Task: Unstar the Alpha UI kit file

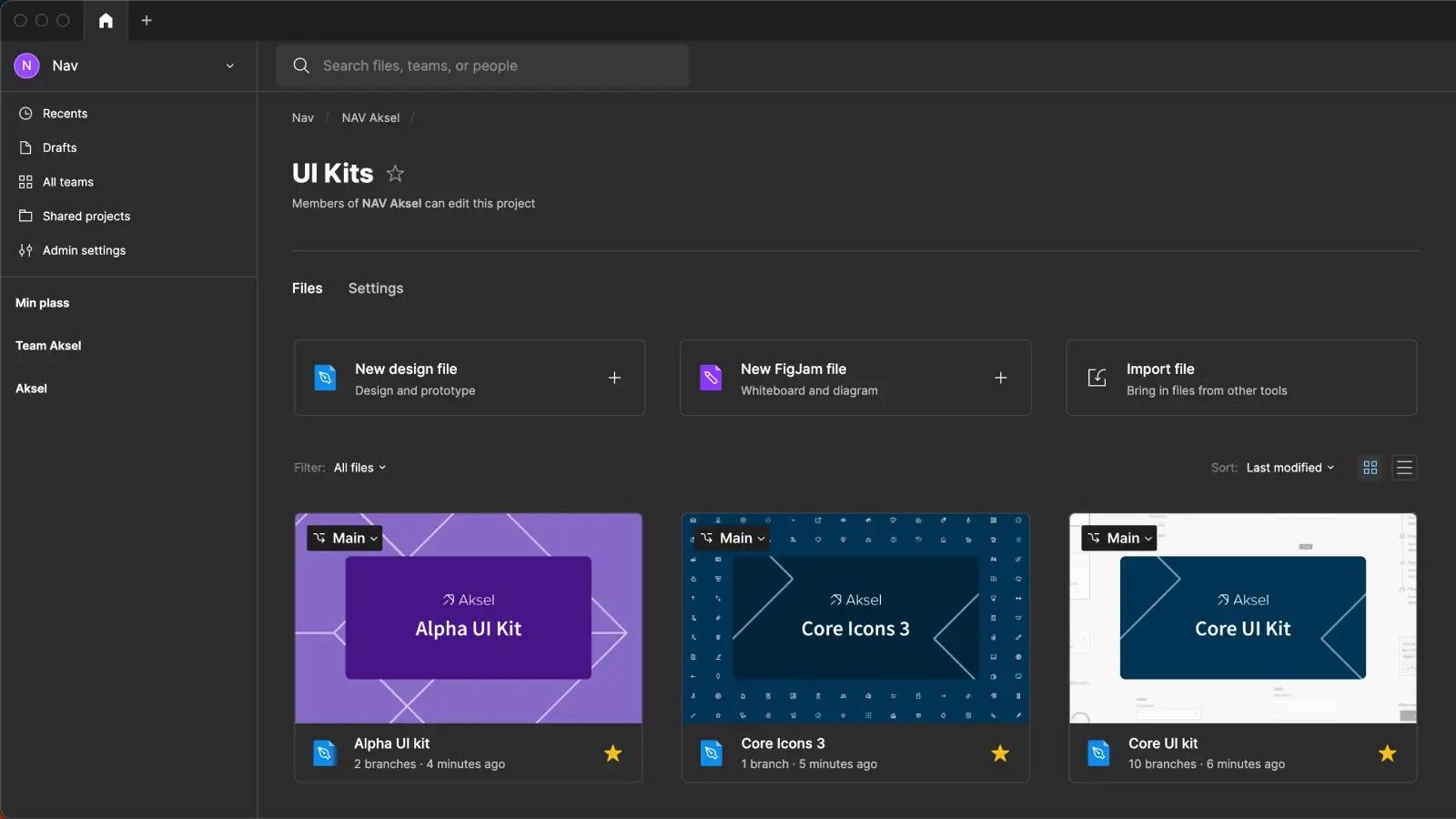Action: coord(613,753)
